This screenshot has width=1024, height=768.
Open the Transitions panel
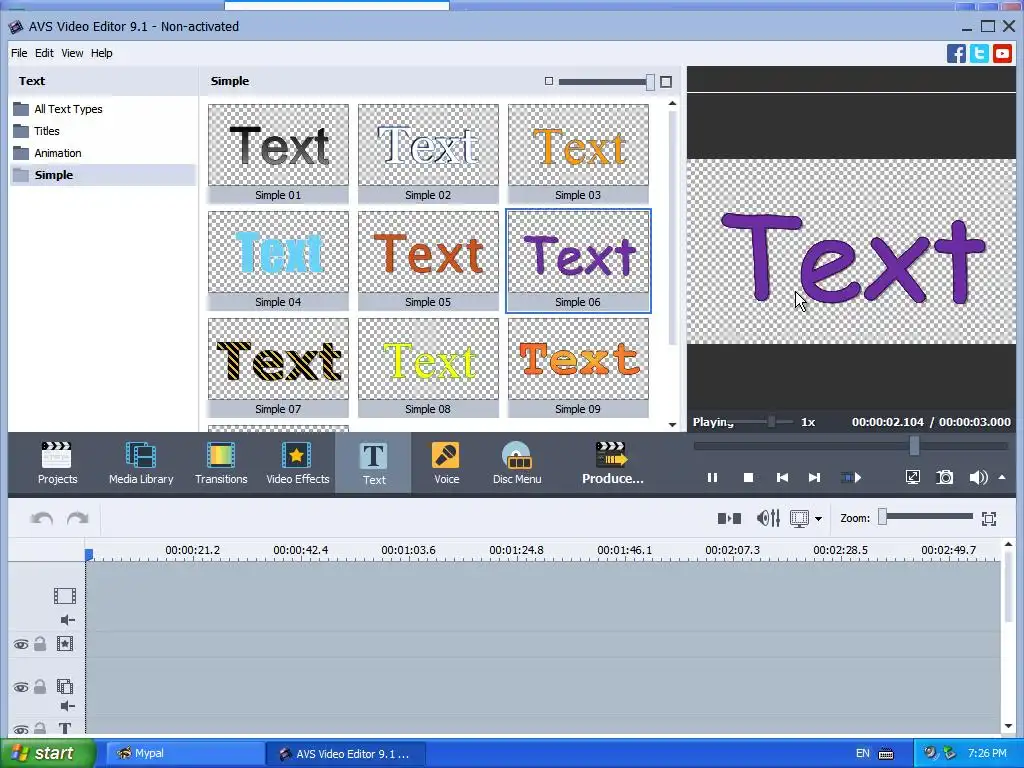pyautogui.click(x=221, y=463)
